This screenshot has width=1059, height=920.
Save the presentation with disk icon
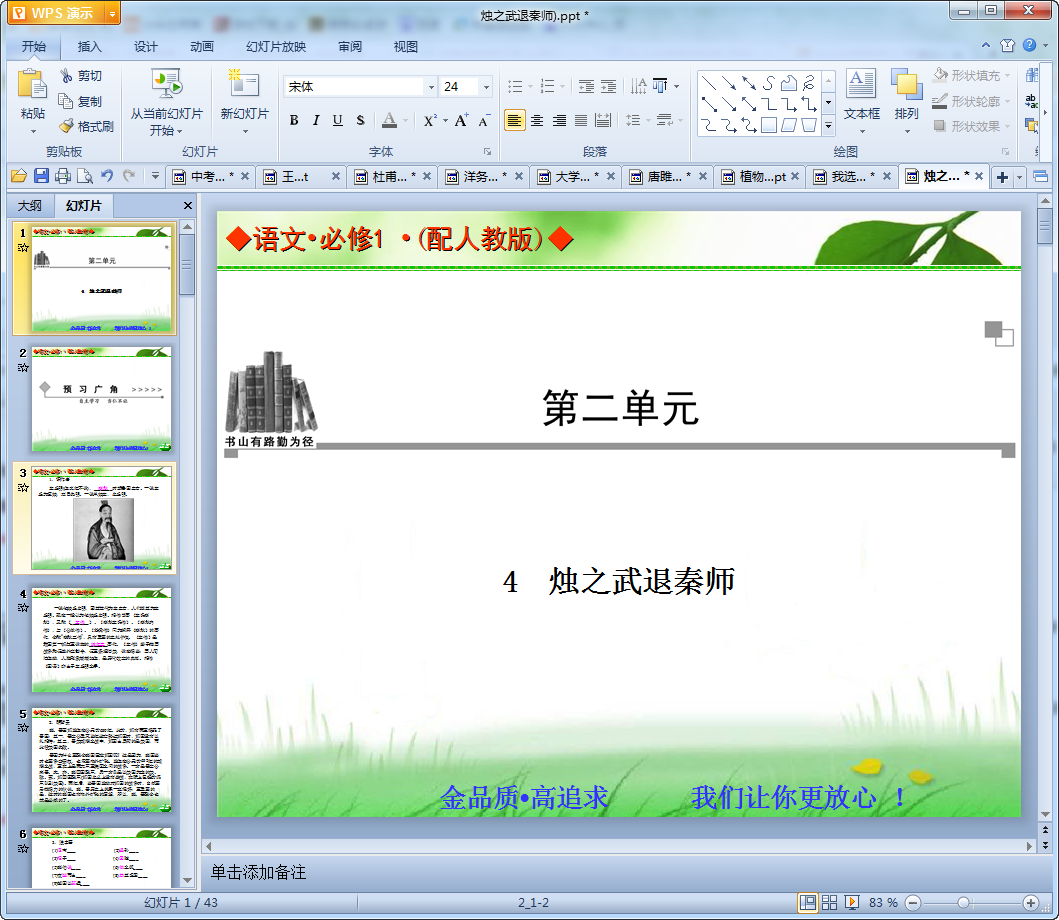click(x=41, y=176)
